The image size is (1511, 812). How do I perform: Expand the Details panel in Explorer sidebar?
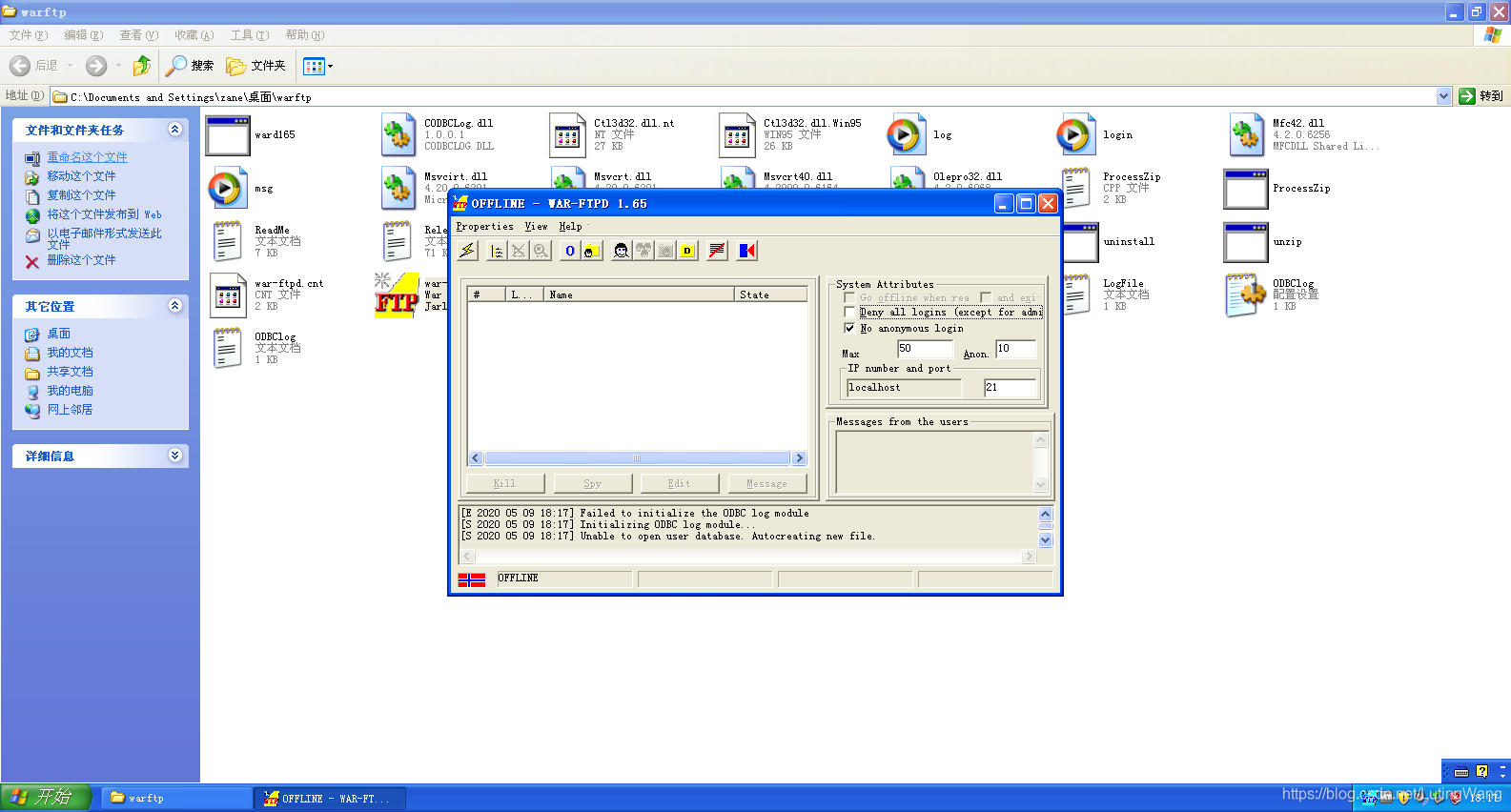coord(175,456)
